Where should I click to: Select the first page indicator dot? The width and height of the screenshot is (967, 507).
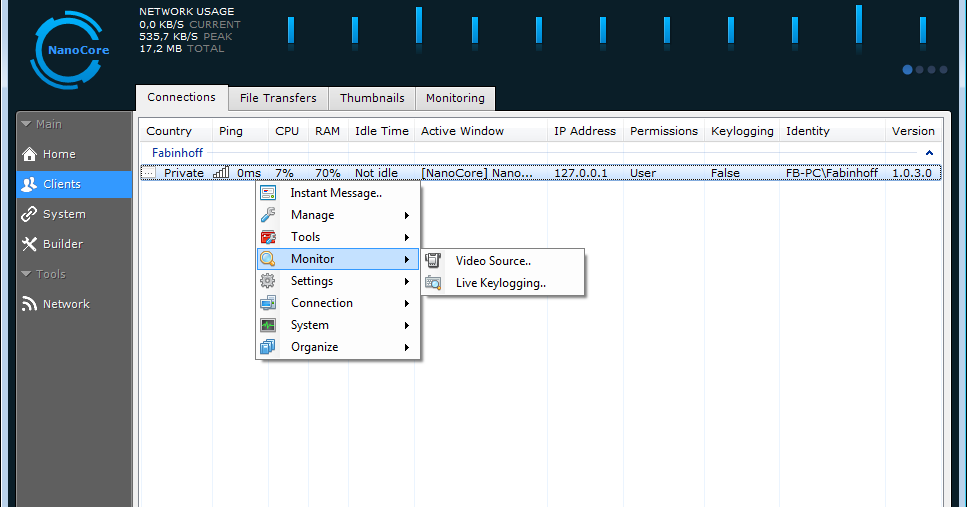[907, 70]
